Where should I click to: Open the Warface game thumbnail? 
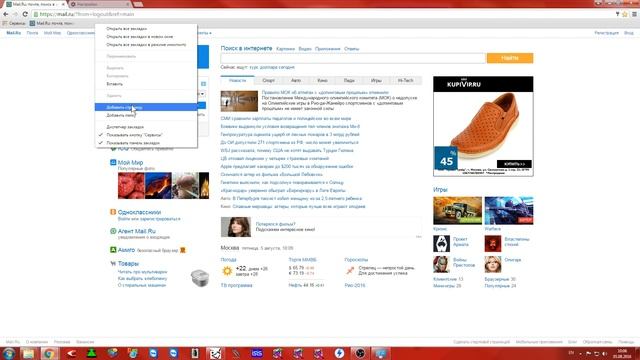(x=509, y=211)
